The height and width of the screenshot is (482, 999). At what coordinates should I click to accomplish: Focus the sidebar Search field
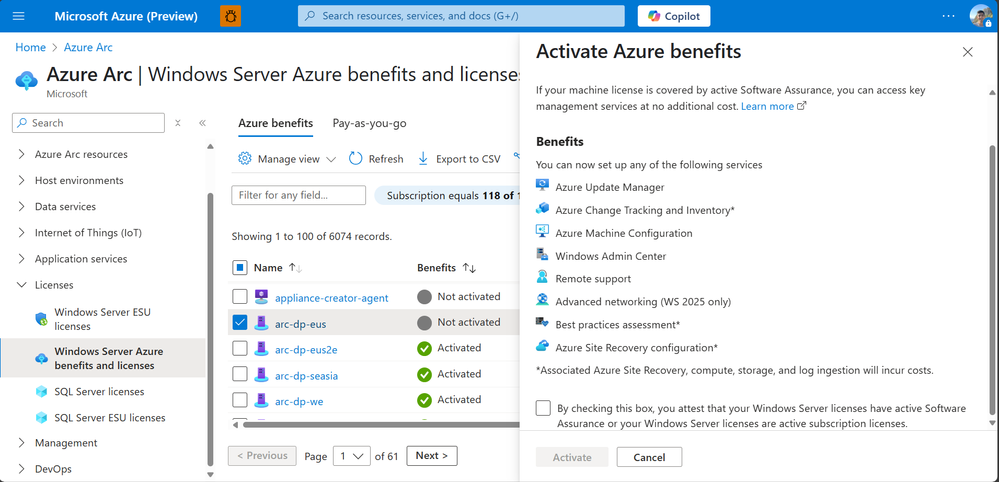(89, 123)
